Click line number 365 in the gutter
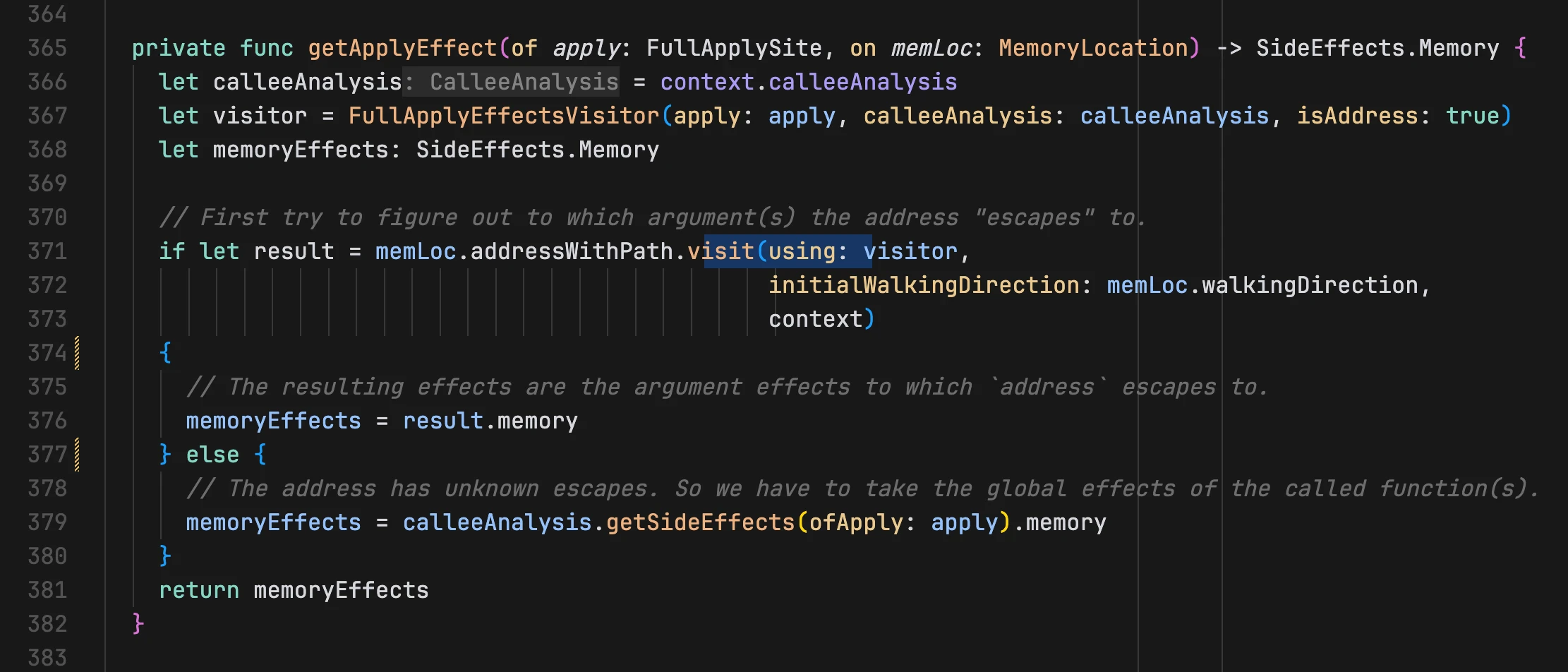This screenshot has width=1568, height=672. (47, 48)
